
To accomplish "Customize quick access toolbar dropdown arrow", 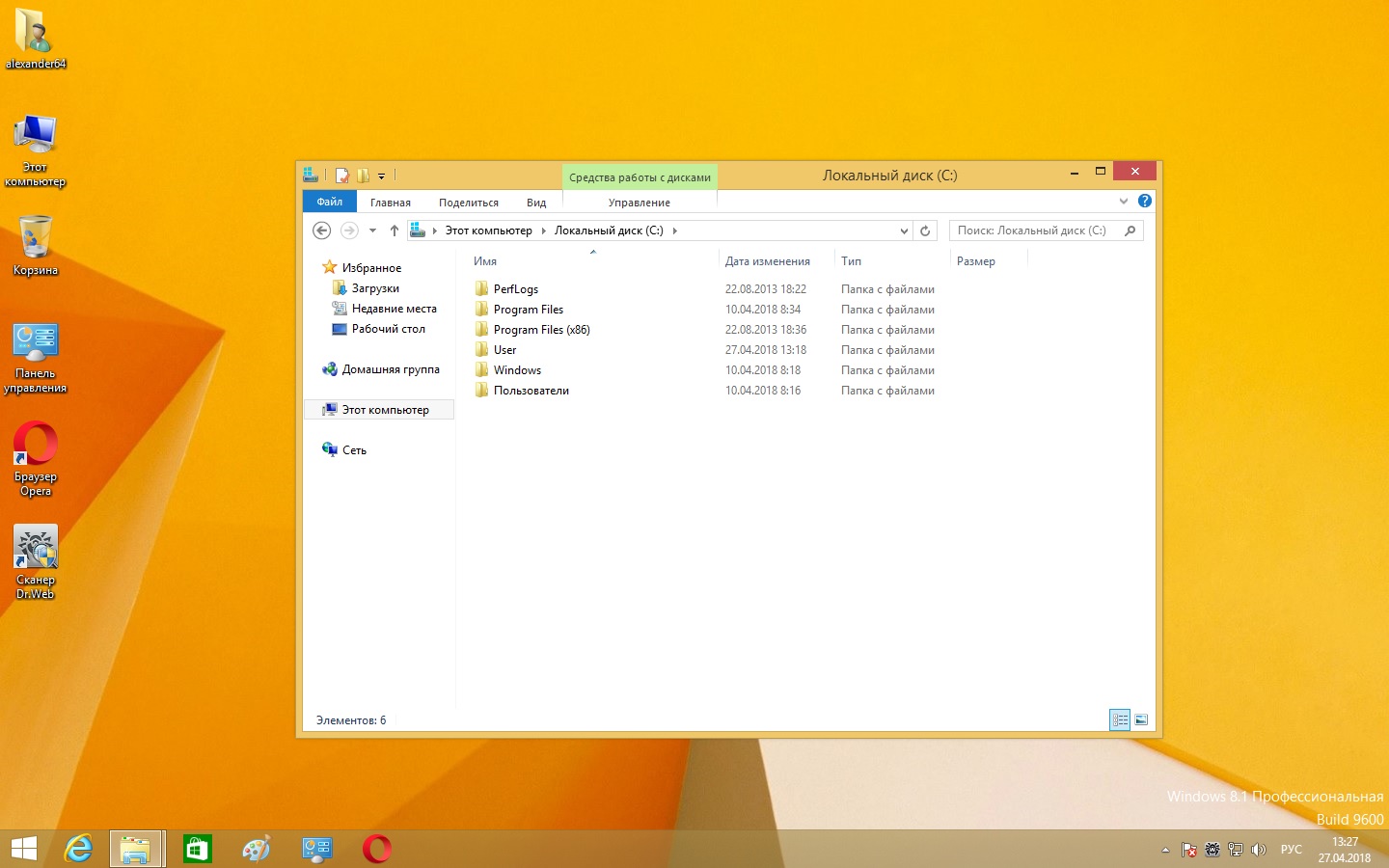I will [381, 176].
